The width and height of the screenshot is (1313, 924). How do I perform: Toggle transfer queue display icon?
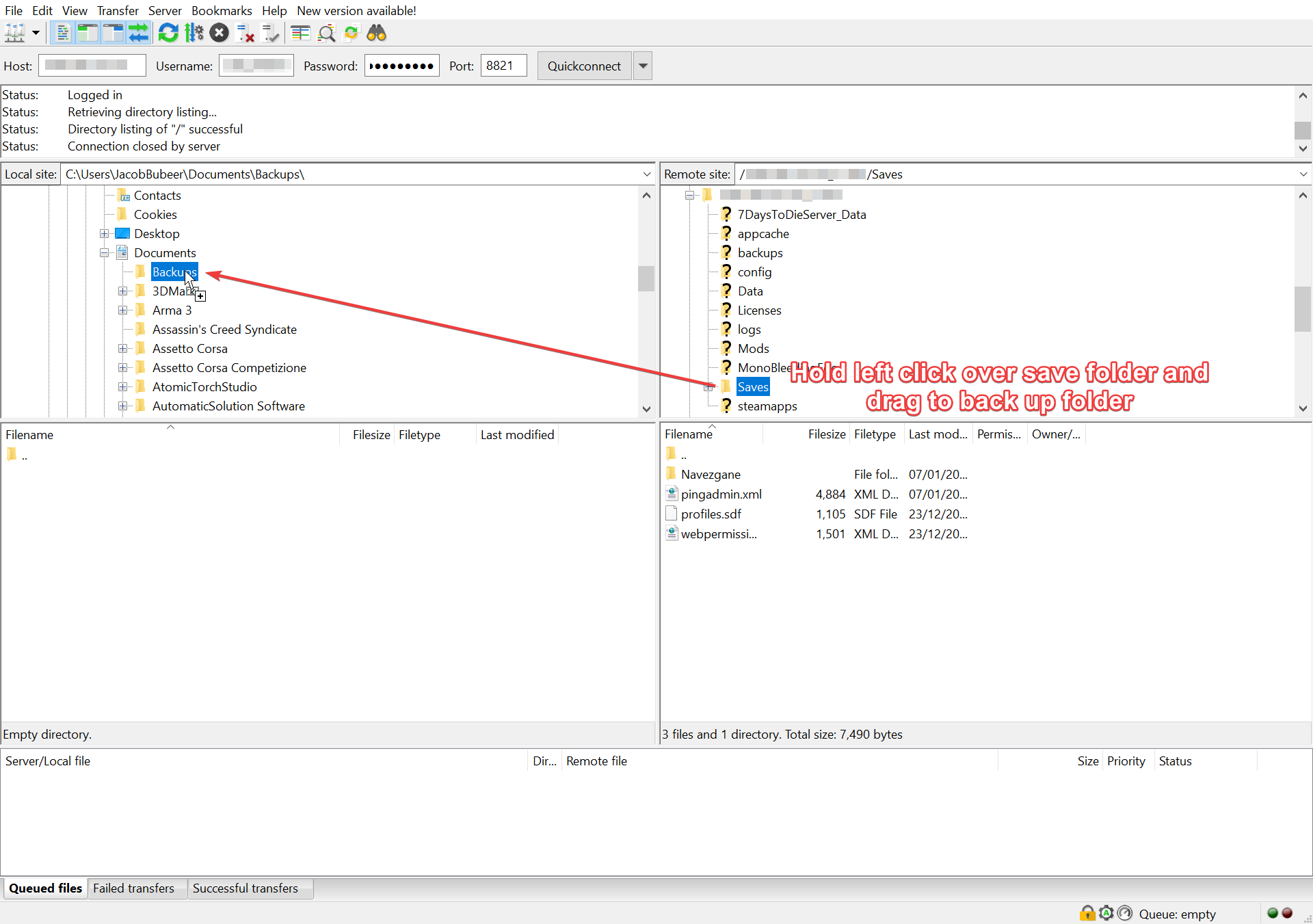click(139, 33)
